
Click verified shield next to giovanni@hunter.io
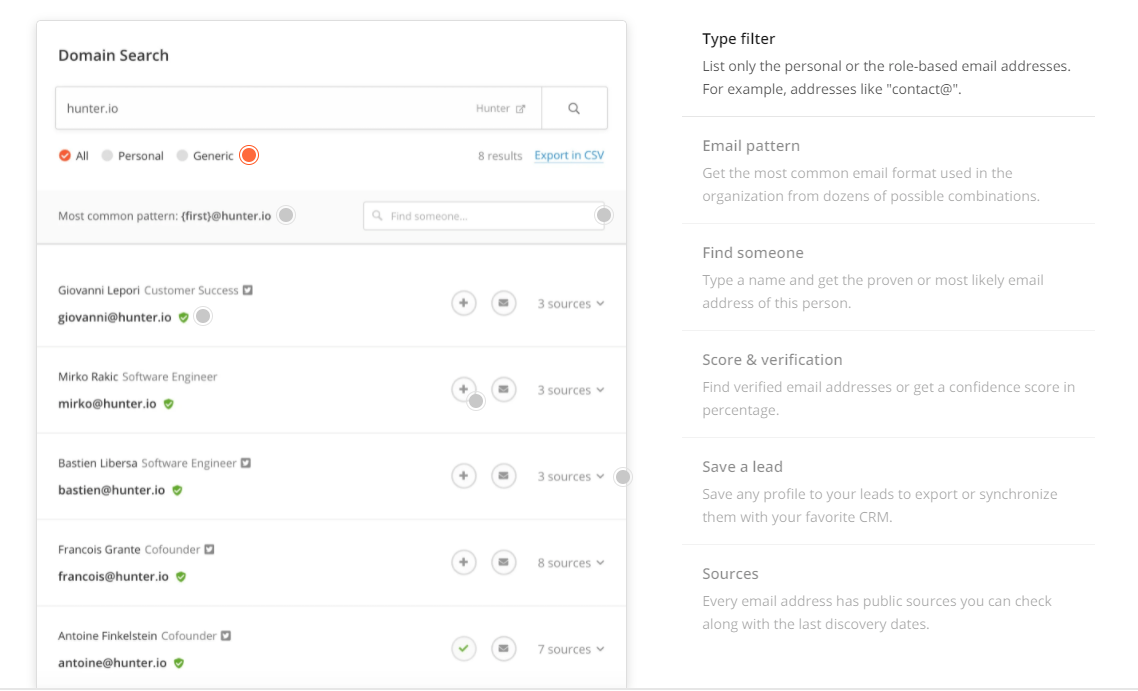click(x=184, y=317)
